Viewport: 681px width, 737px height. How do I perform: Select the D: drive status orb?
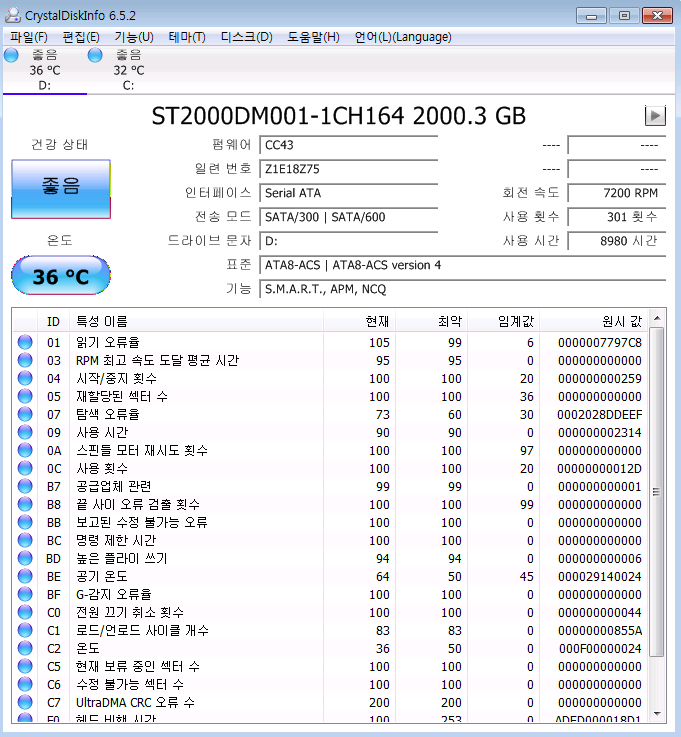pyautogui.click(x=11, y=55)
